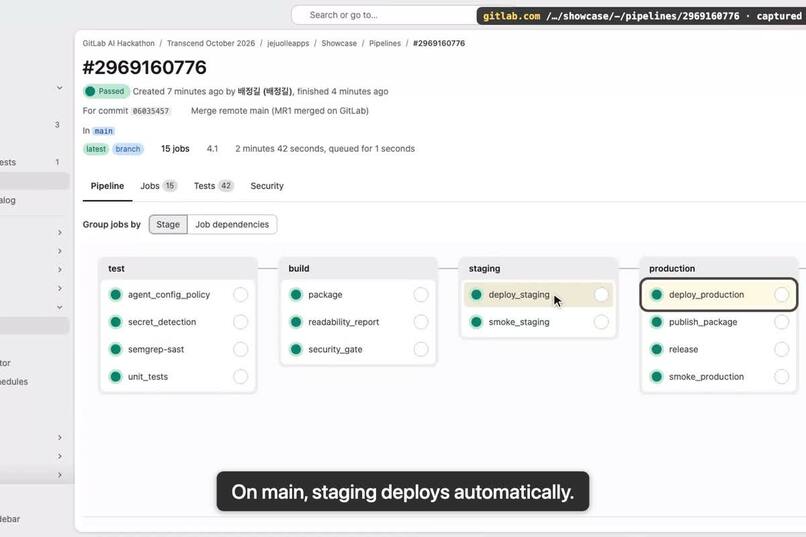The width and height of the screenshot is (806, 537).
Task: Click the deploy_production job status icon
Action: (656, 294)
